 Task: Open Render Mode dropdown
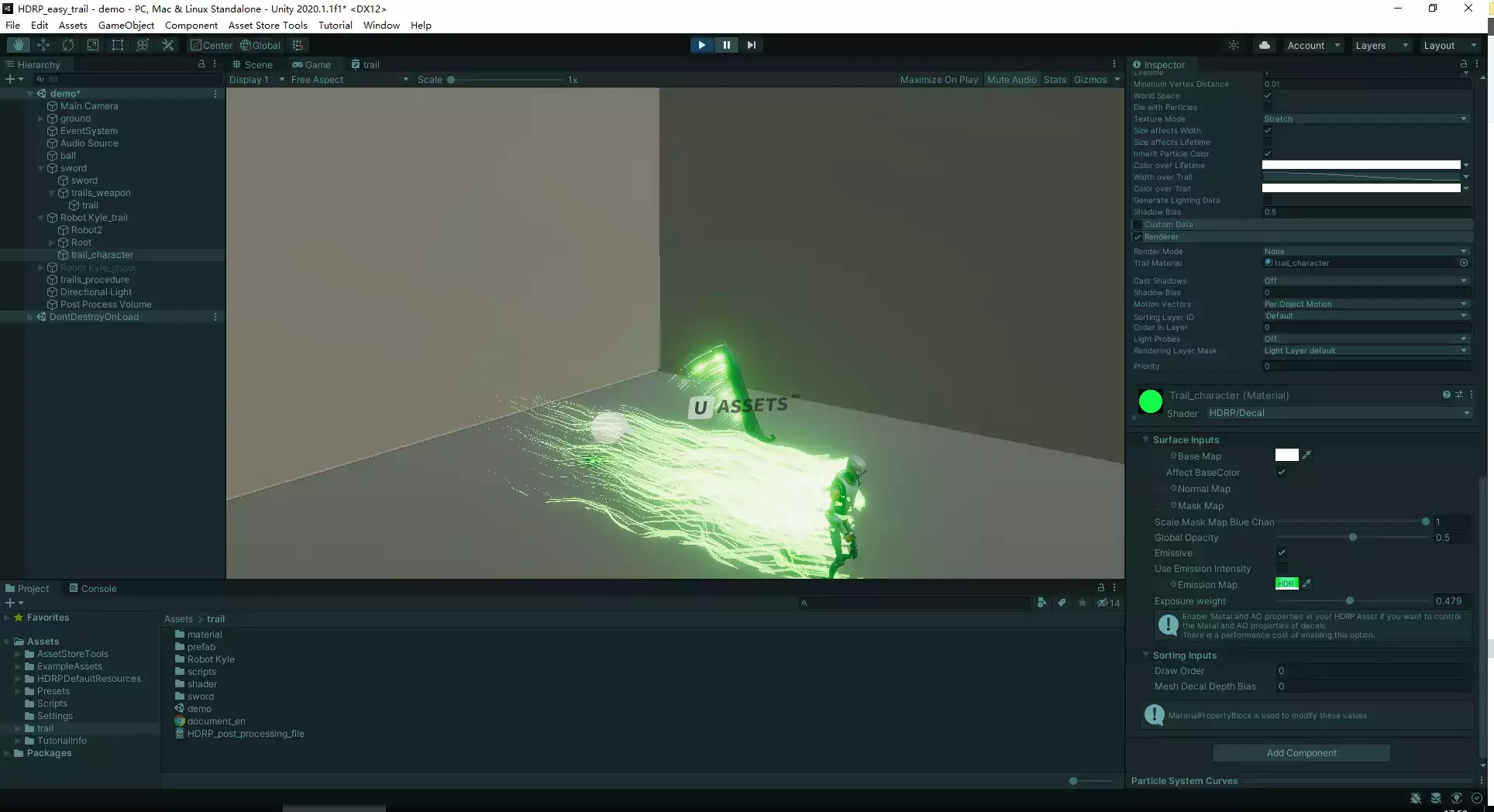(1365, 252)
